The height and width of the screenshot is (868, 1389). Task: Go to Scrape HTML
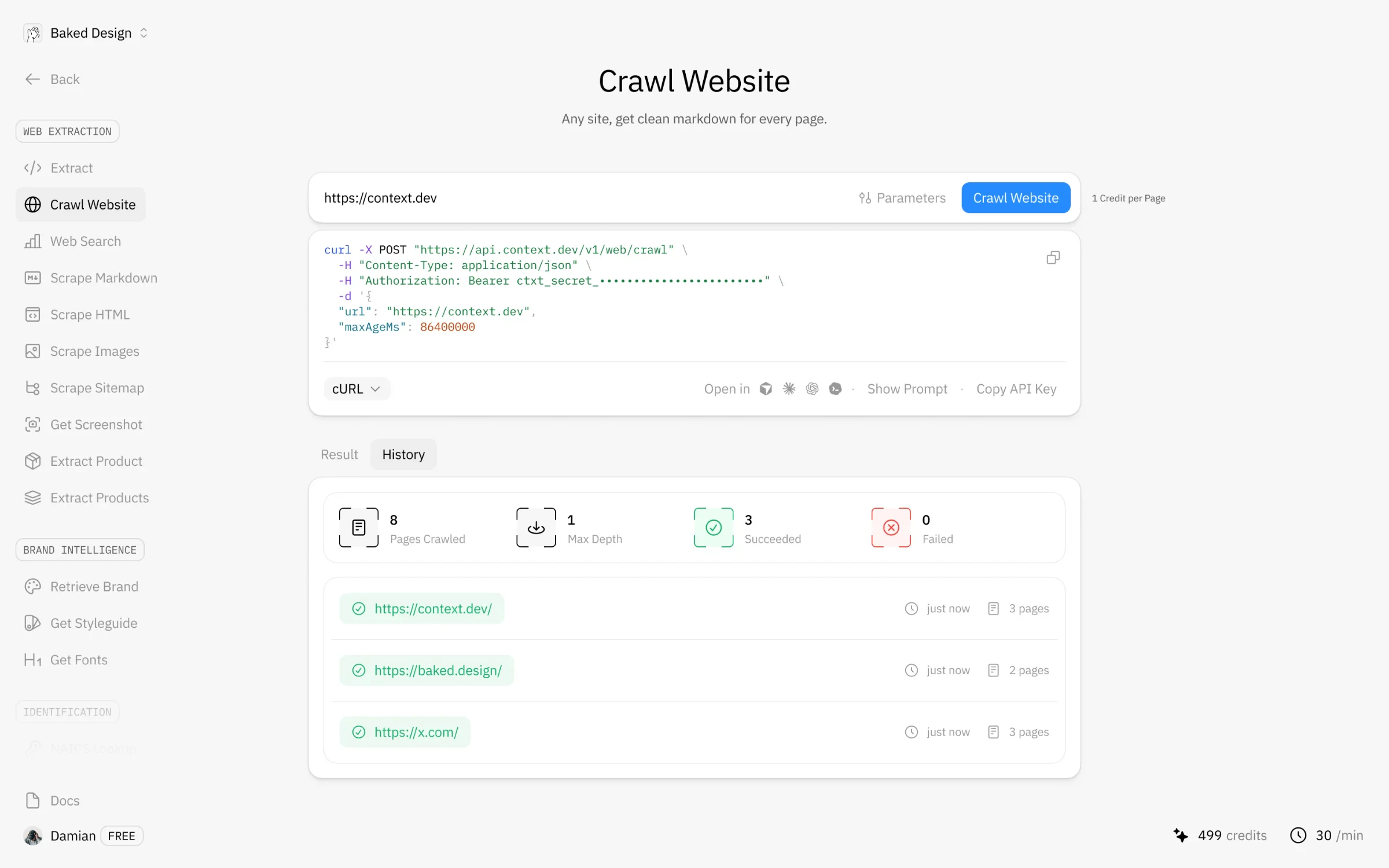point(77,315)
